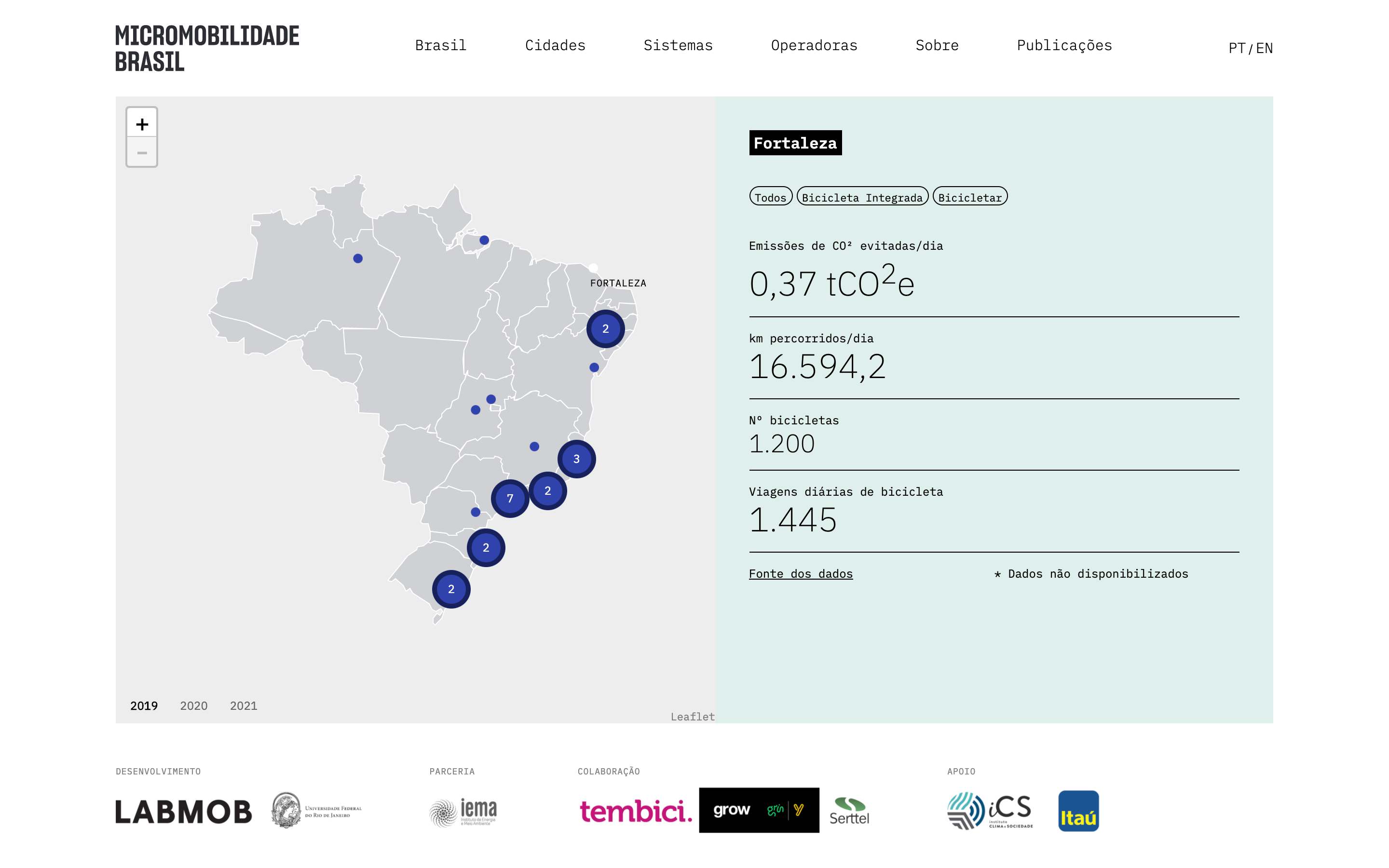Click the tembici logo
1389x868 pixels.
coord(635,811)
